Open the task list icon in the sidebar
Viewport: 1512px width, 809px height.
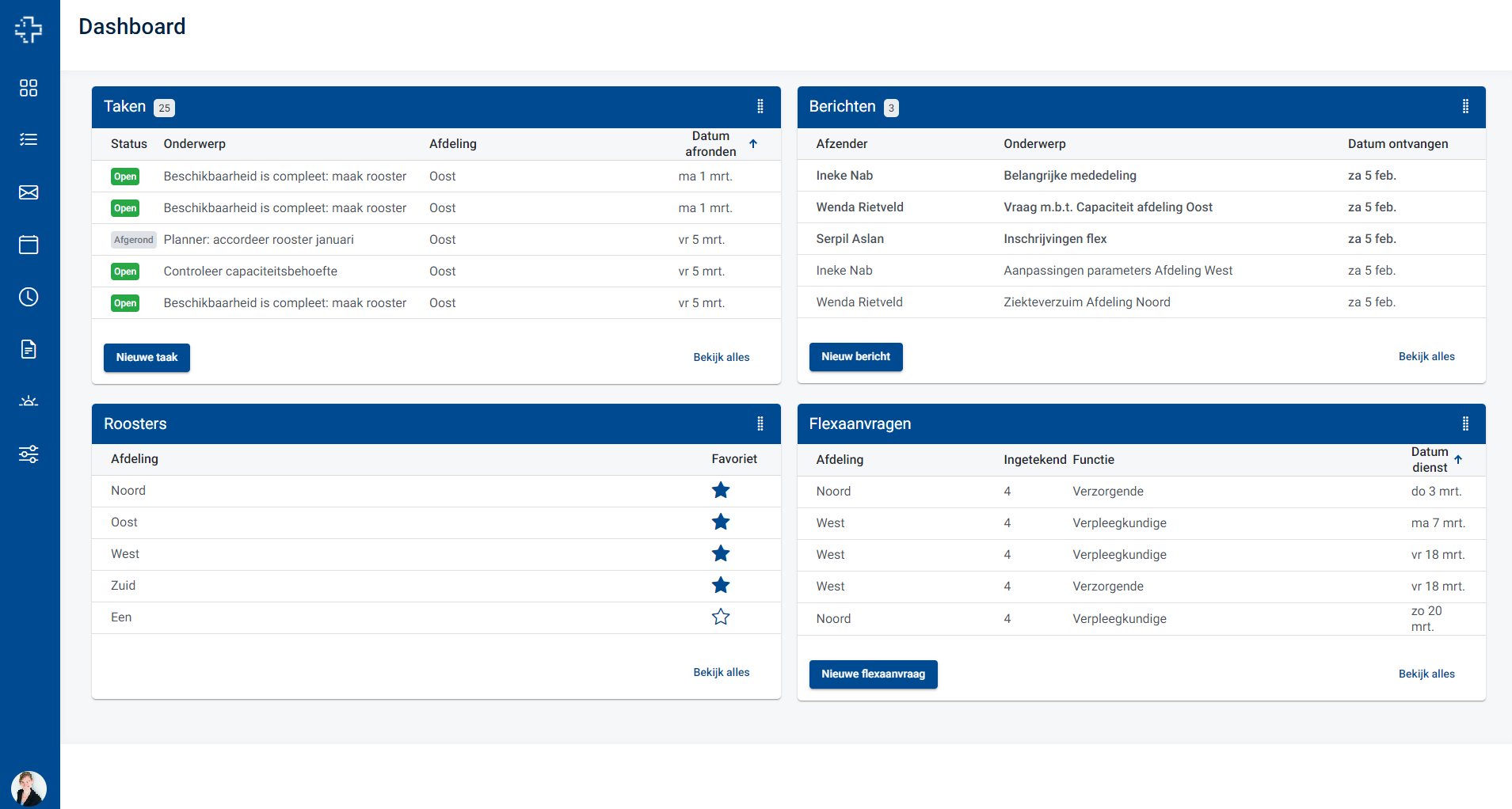tap(29, 140)
